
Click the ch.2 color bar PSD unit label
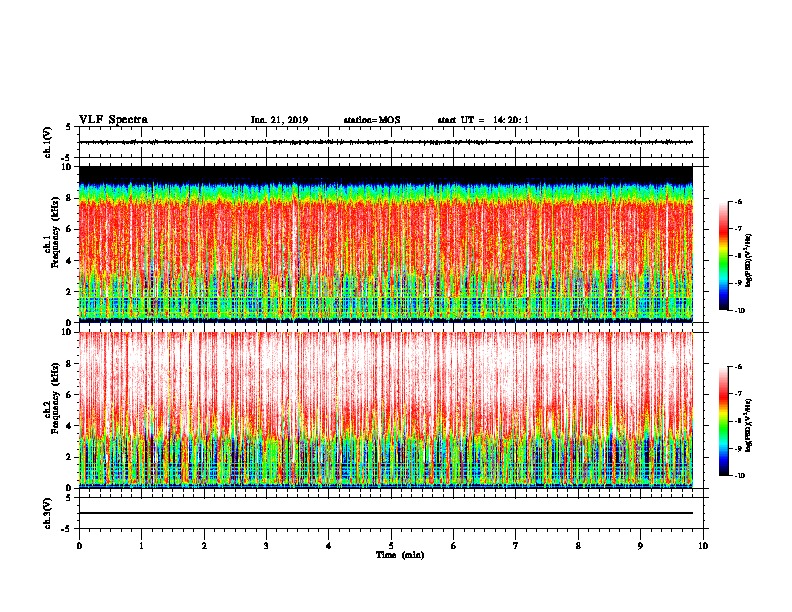749,425
